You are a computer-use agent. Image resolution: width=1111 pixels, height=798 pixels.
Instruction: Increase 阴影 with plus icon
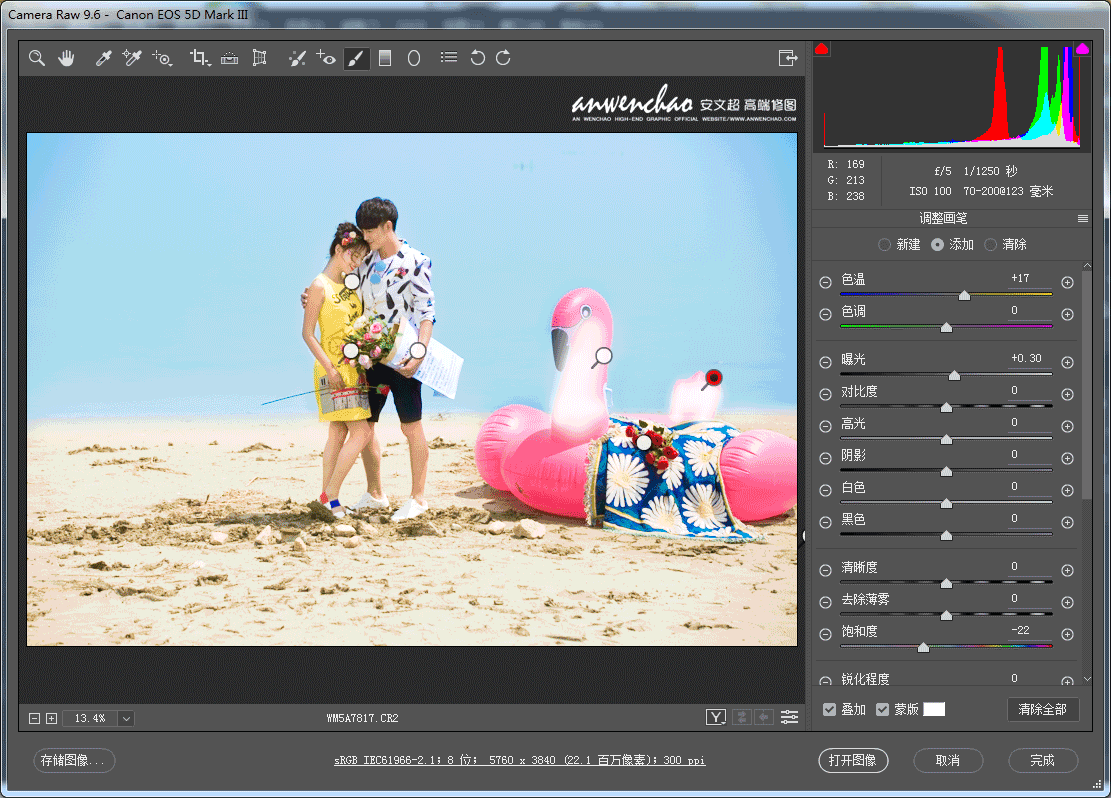pos(1067,458)
